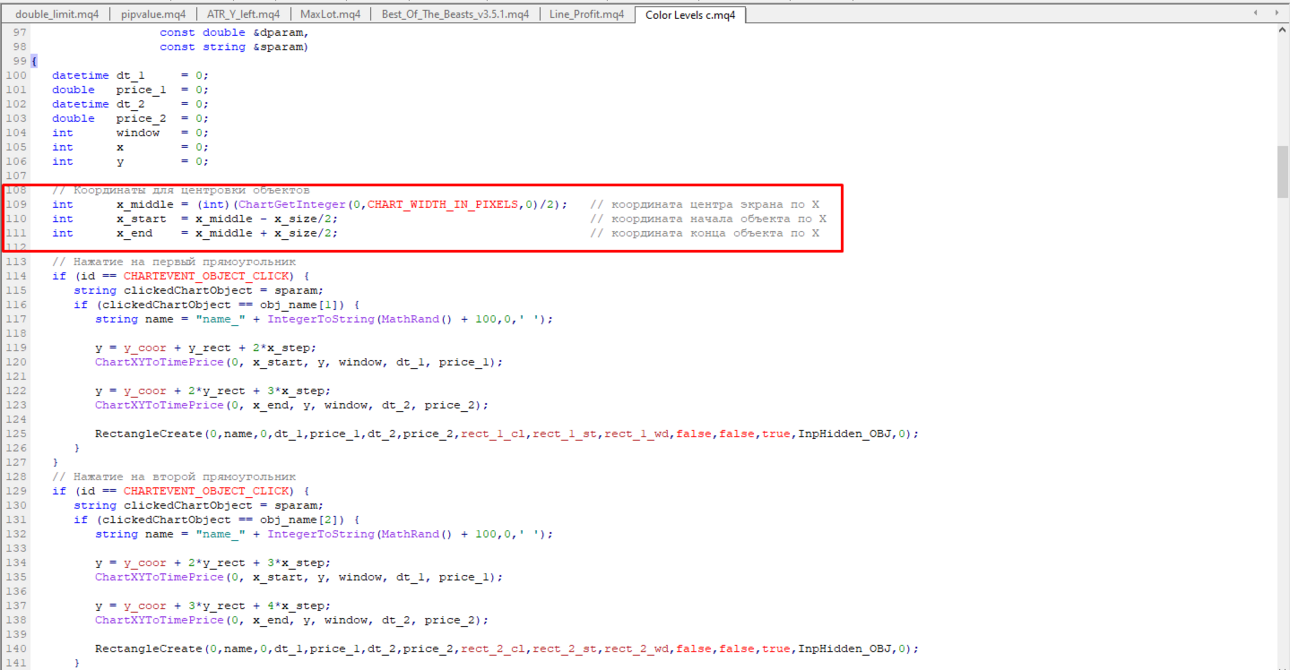
Task: Click rect_1_cl parameter on line 125
Action: tap(492, 434)
